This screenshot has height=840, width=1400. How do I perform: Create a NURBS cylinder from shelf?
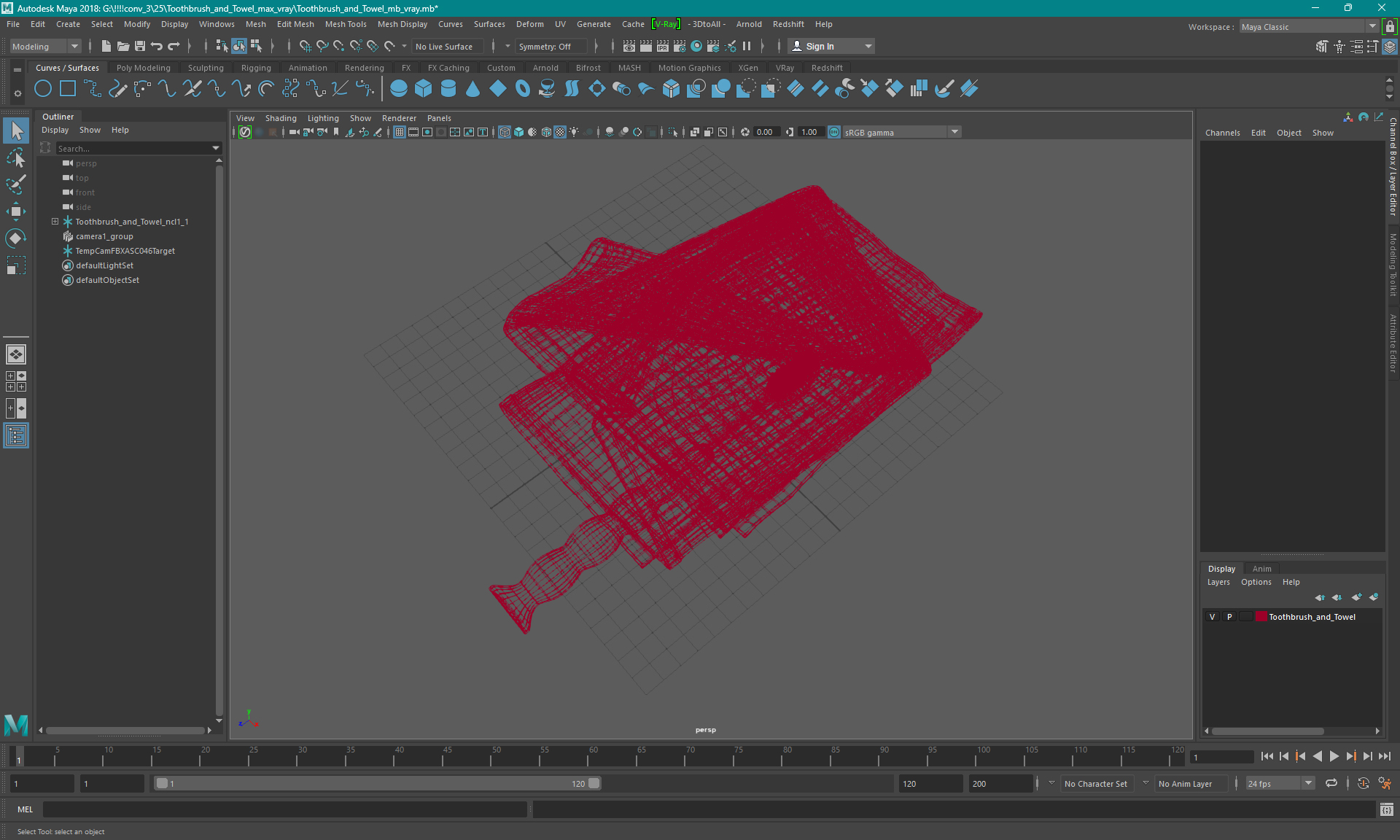coord(448,89)
